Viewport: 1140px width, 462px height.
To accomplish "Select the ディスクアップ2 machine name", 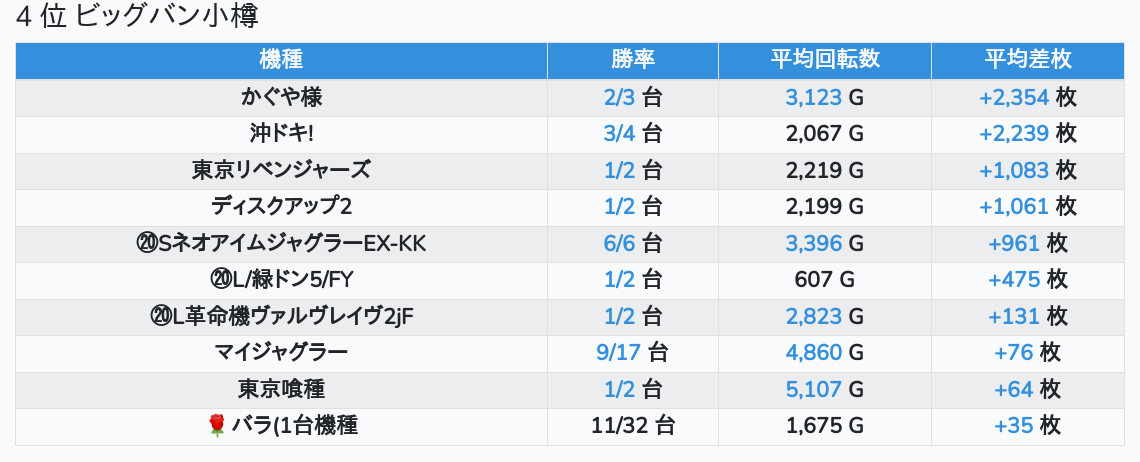I will tap(281, 207).
